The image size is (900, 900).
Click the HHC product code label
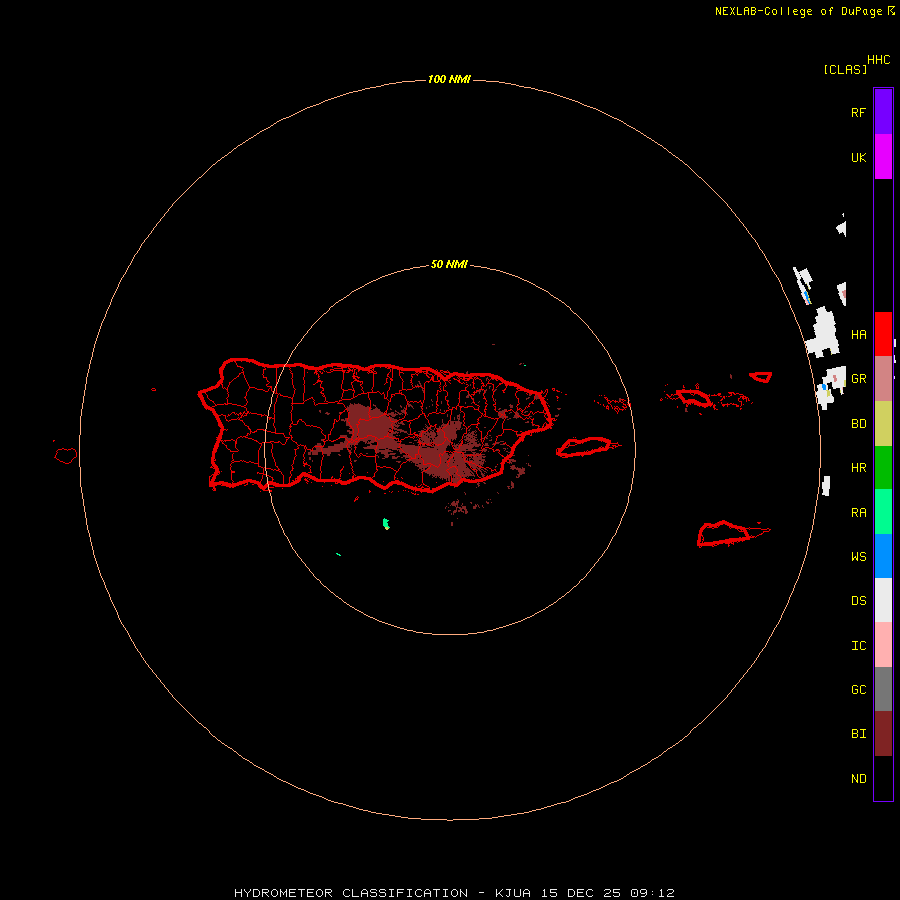click(878, 60)
